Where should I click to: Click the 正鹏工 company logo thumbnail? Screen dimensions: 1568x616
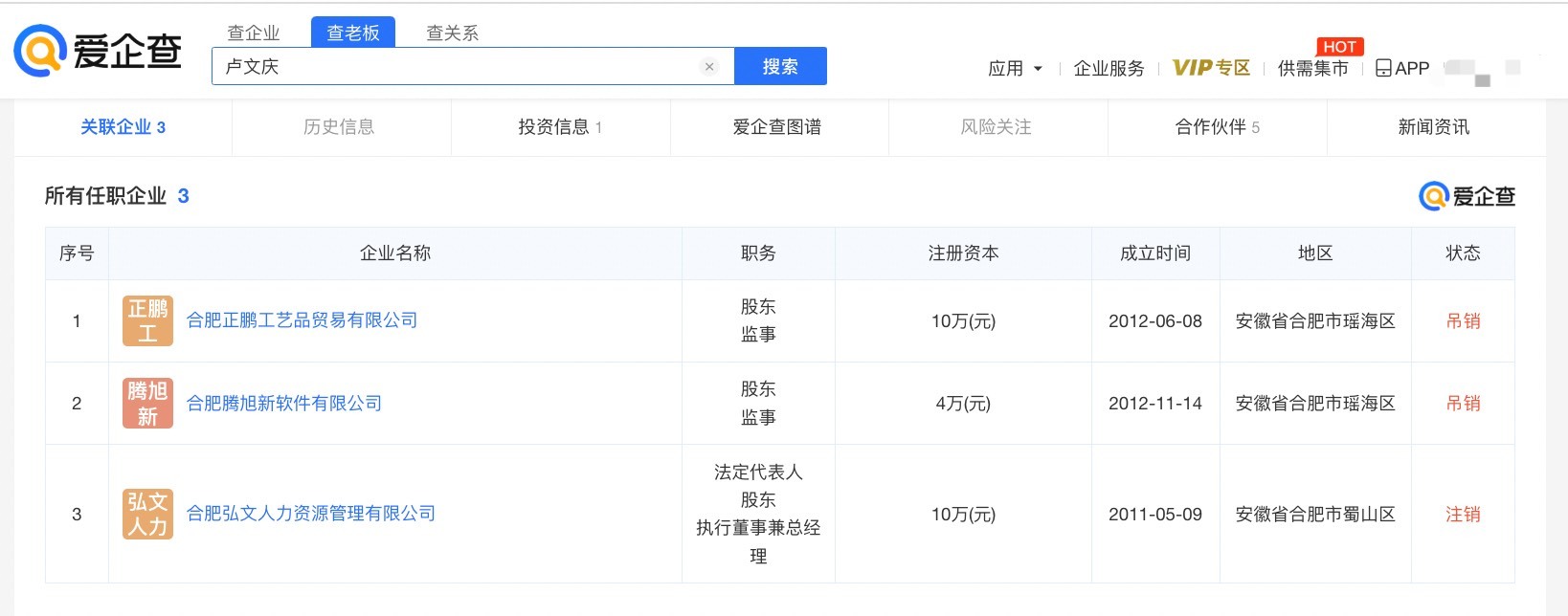coord(147,320)
